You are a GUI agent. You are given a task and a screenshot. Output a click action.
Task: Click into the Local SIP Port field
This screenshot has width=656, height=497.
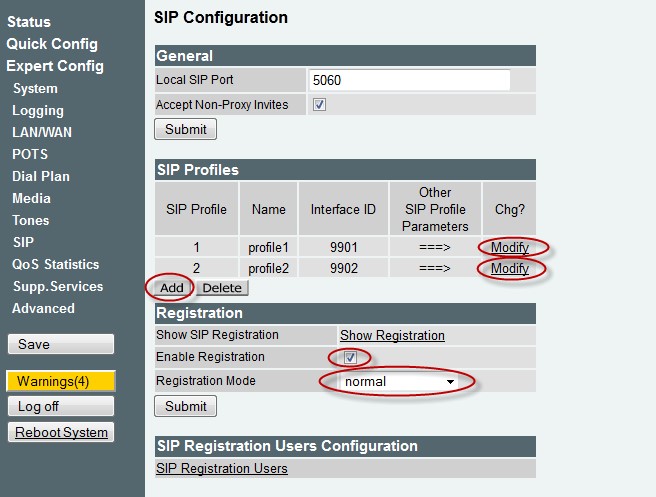[409, 80]
